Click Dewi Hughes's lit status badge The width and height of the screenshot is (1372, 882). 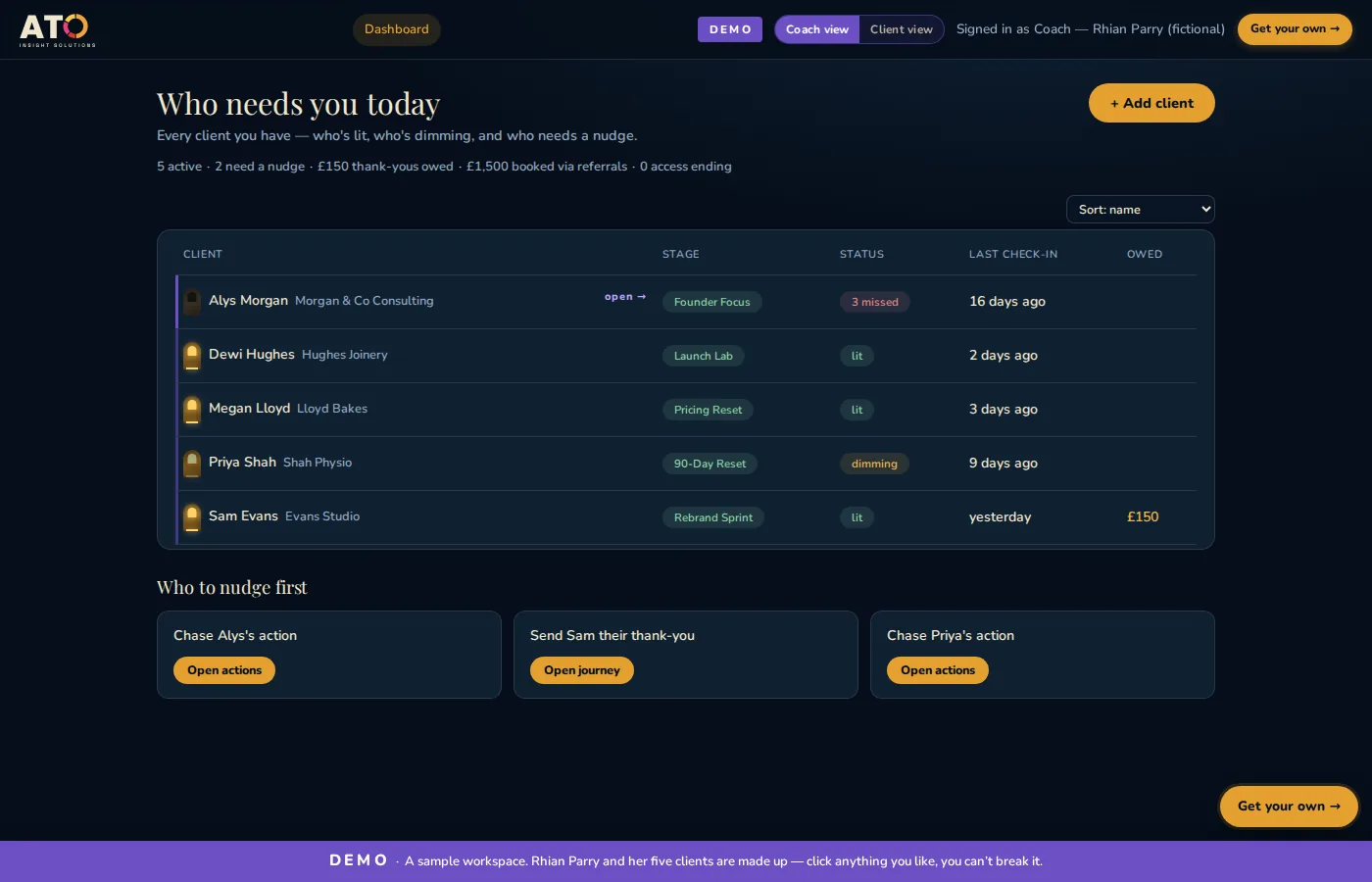(x=857, y=356)
